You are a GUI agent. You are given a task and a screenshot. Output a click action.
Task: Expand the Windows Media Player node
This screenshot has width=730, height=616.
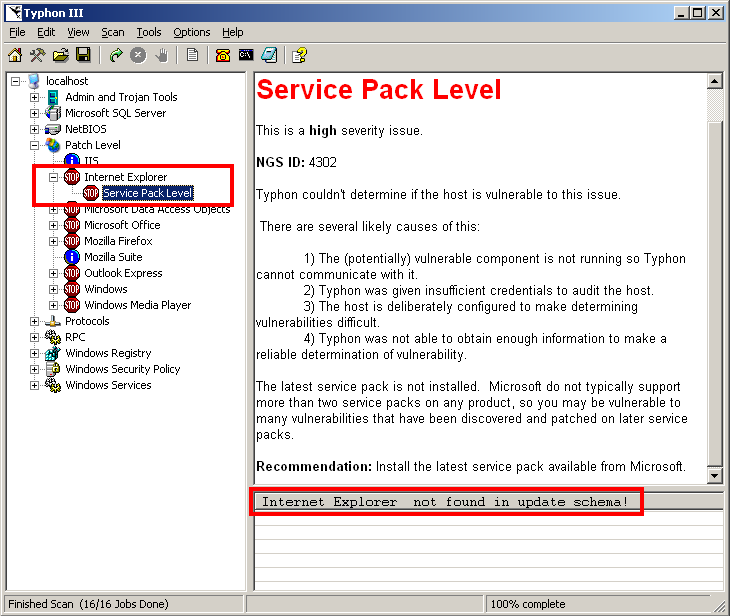pos(54,305)
